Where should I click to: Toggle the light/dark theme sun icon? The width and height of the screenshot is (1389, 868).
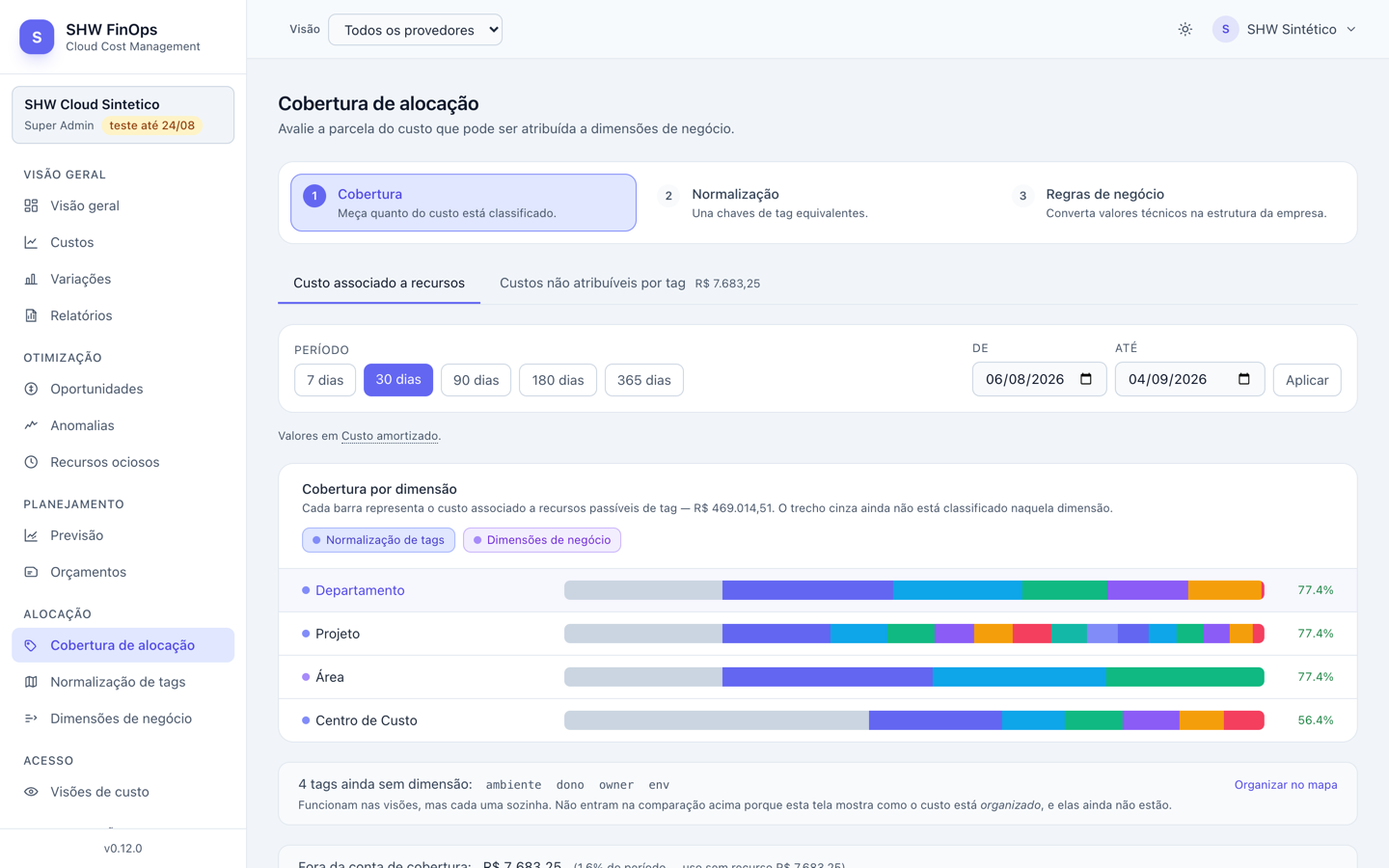coord(1185,30)
